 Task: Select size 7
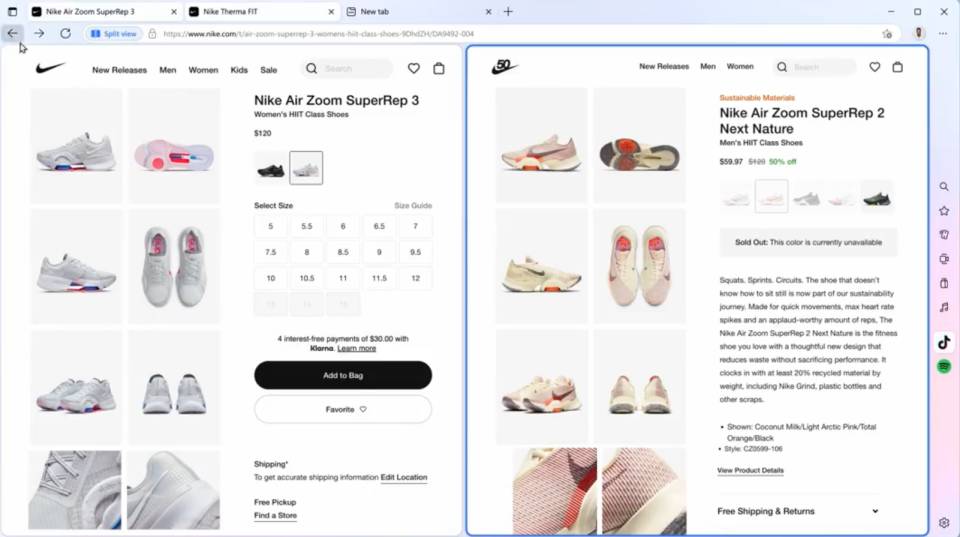pos(415,226)
